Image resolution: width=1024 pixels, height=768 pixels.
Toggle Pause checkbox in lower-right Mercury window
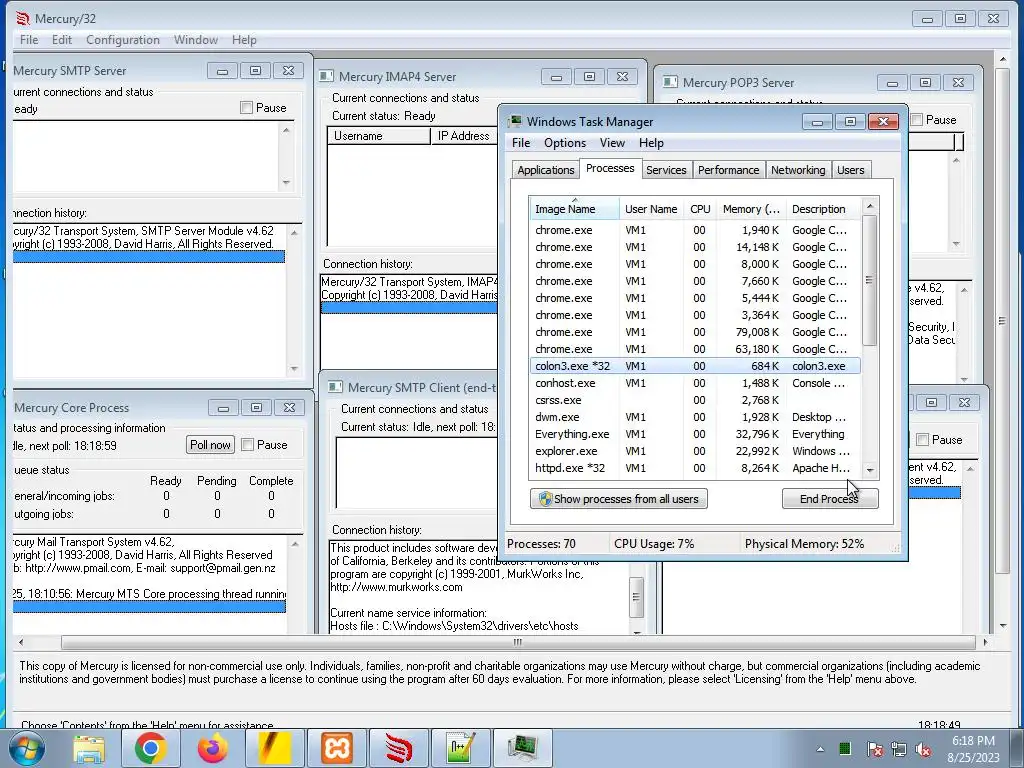click(922, 440)
